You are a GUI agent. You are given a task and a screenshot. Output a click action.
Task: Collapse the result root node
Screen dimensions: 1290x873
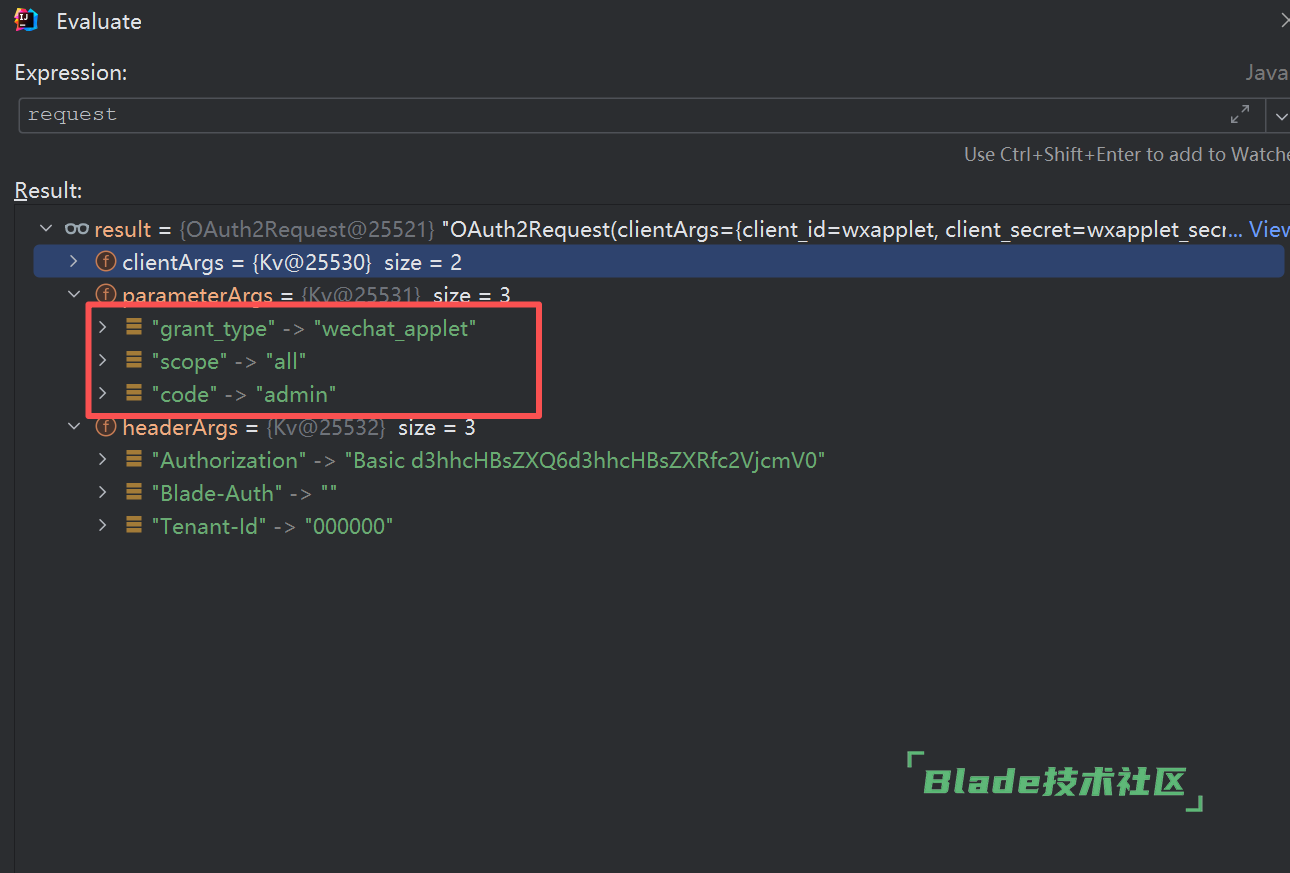45,229
